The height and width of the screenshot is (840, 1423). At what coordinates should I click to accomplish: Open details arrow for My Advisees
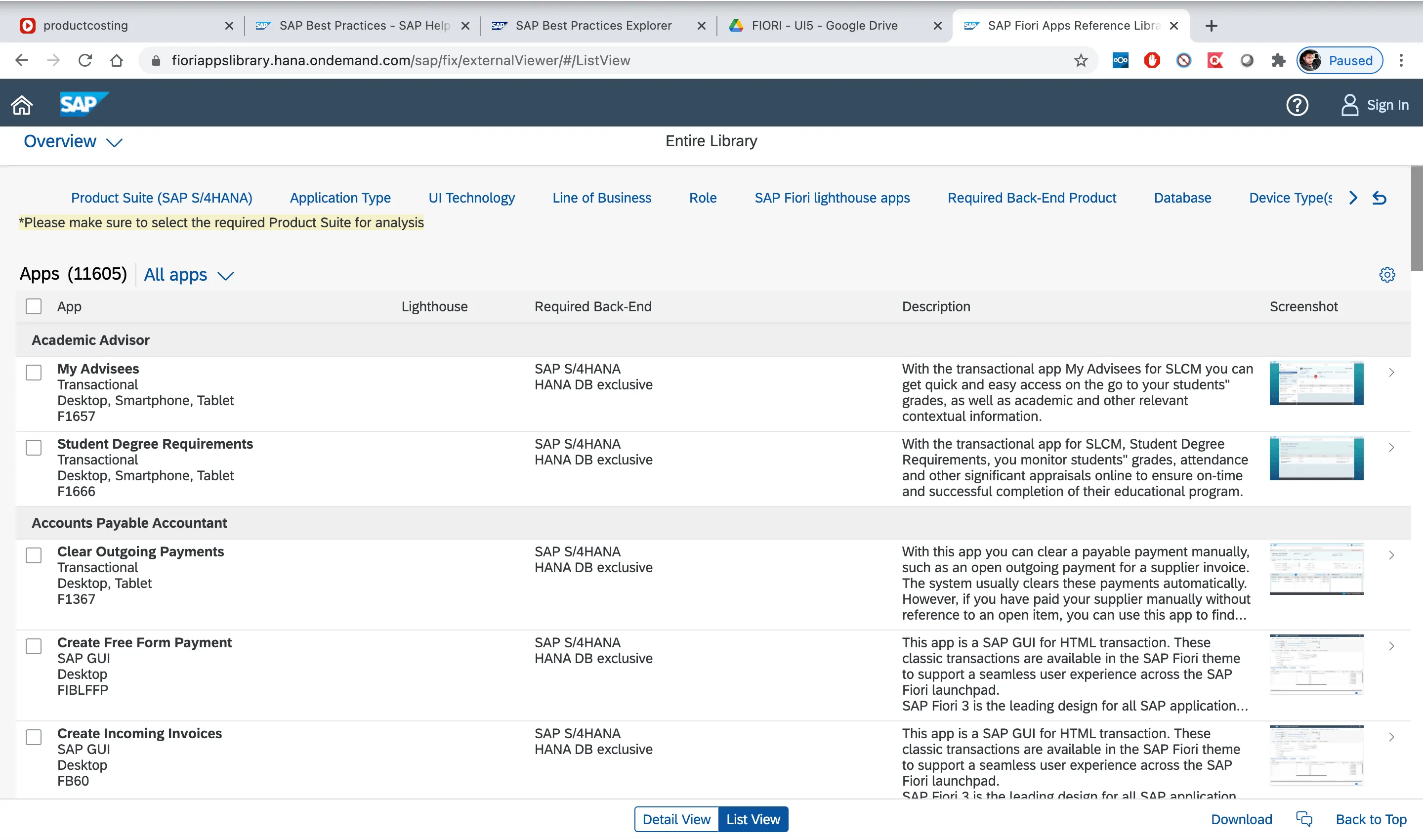1391,372
